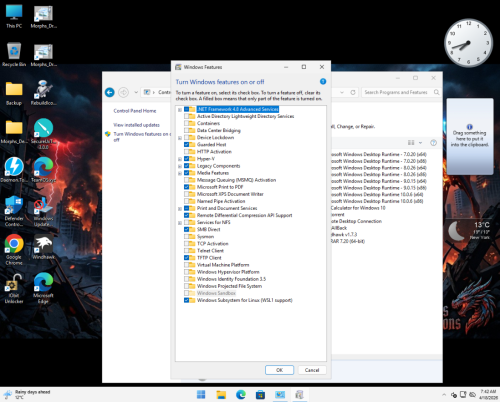This screenshot has height=402, width=500.
Task: Expand the Device Lockdown node
Action: coord(180,138)
